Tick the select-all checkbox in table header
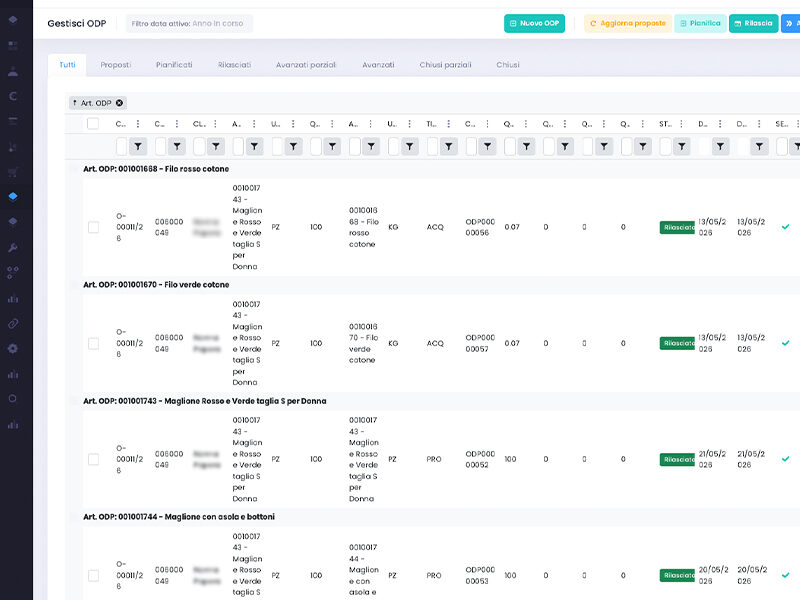The width and height of the screenshot is (800, 600). click(x=93, y=123)
